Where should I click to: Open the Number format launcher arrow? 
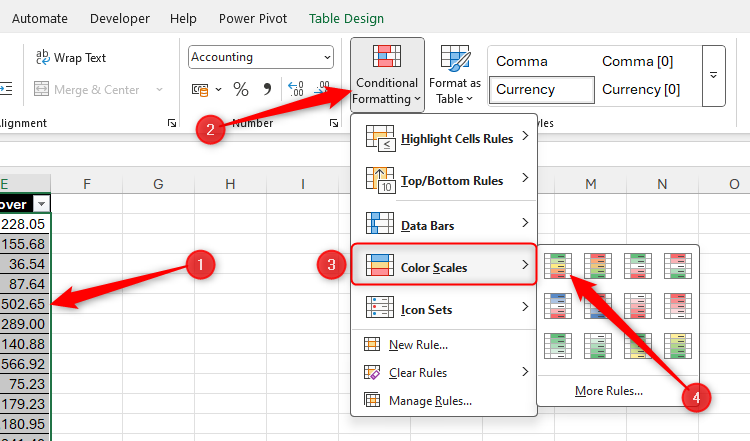pyautogui.click(x=333, y=123)
